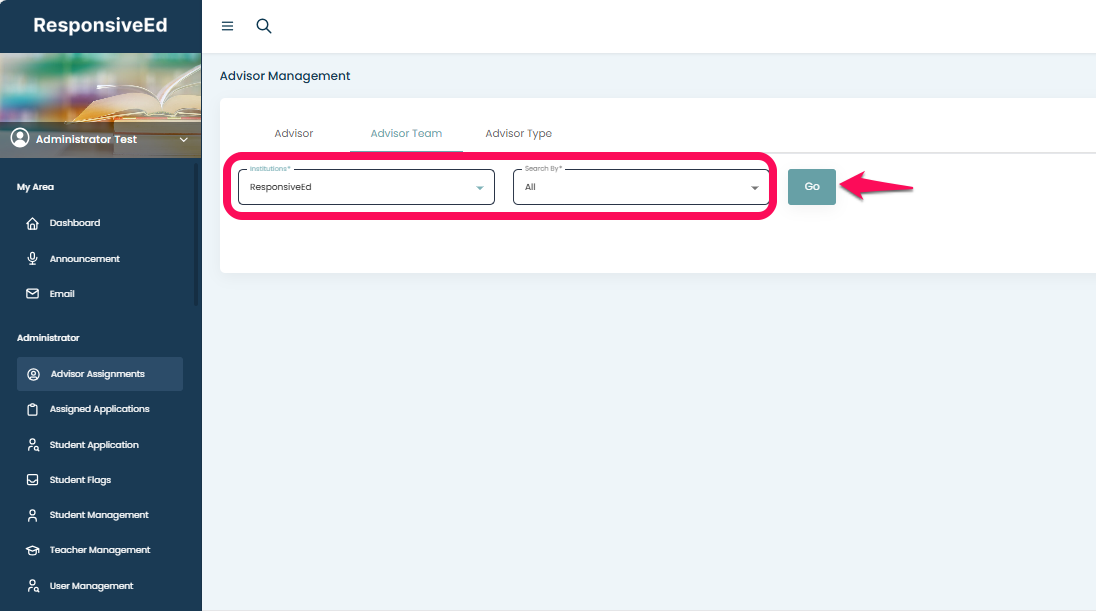Open Advisor Assignments in sidebar
The image size is (1096, 611).
pyautogui.click(x=98, y=374)
